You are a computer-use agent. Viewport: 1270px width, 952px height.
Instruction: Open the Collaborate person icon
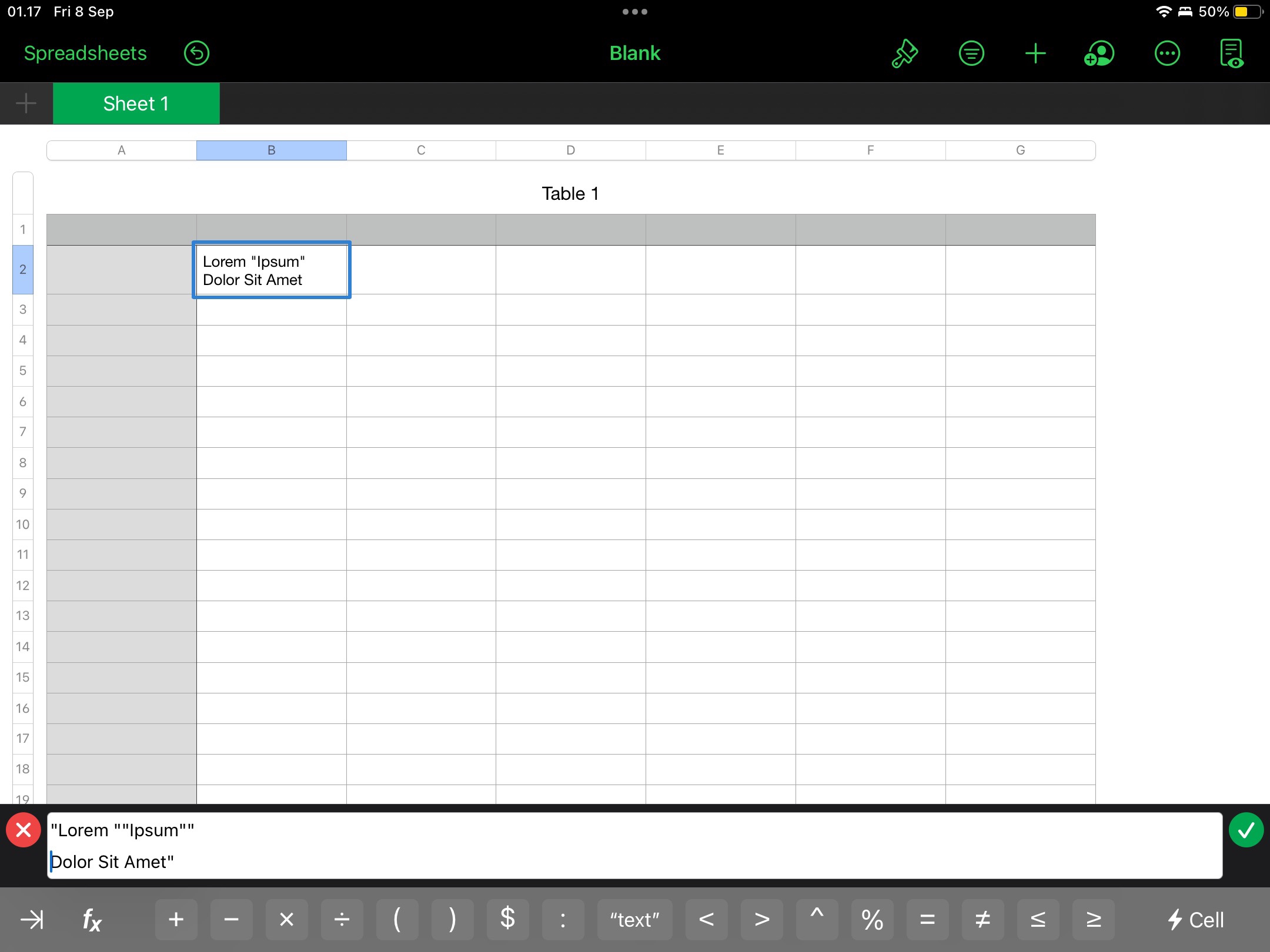(1099, 53)
